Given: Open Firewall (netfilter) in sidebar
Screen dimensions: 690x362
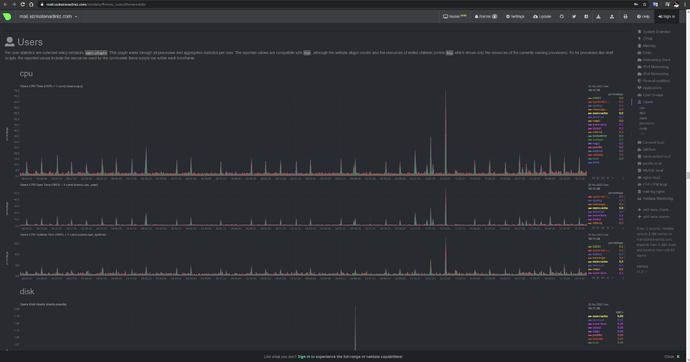Looking at the screenshot, I should pyautogui.click(x=654, y=81).
